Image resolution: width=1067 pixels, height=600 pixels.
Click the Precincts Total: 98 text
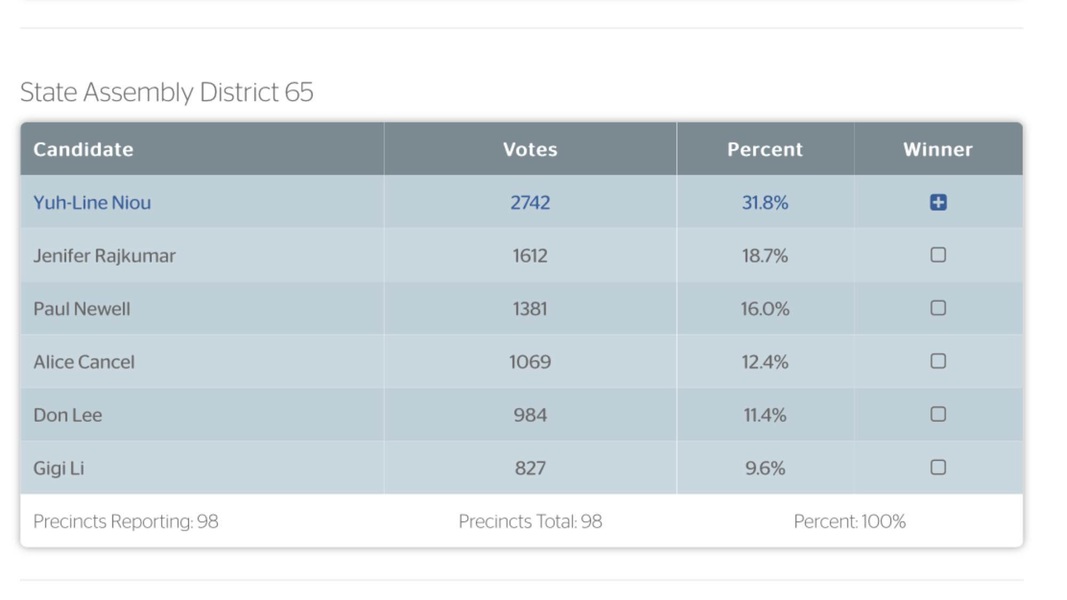(530, 521)
